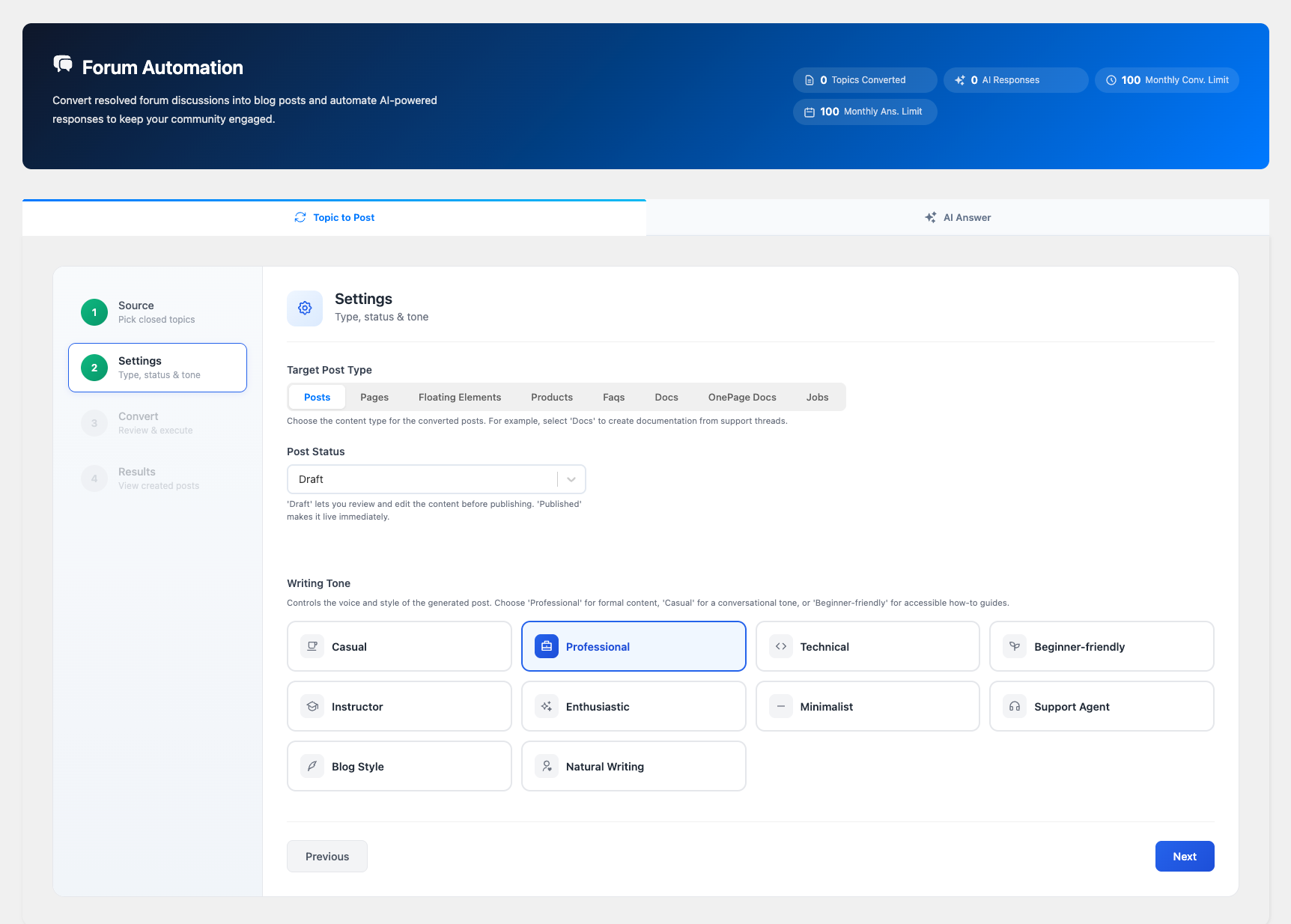Open the 100 Monthly Conv. Limit pill
This screenshot has width=1291, height=924.
[1167, 80]
